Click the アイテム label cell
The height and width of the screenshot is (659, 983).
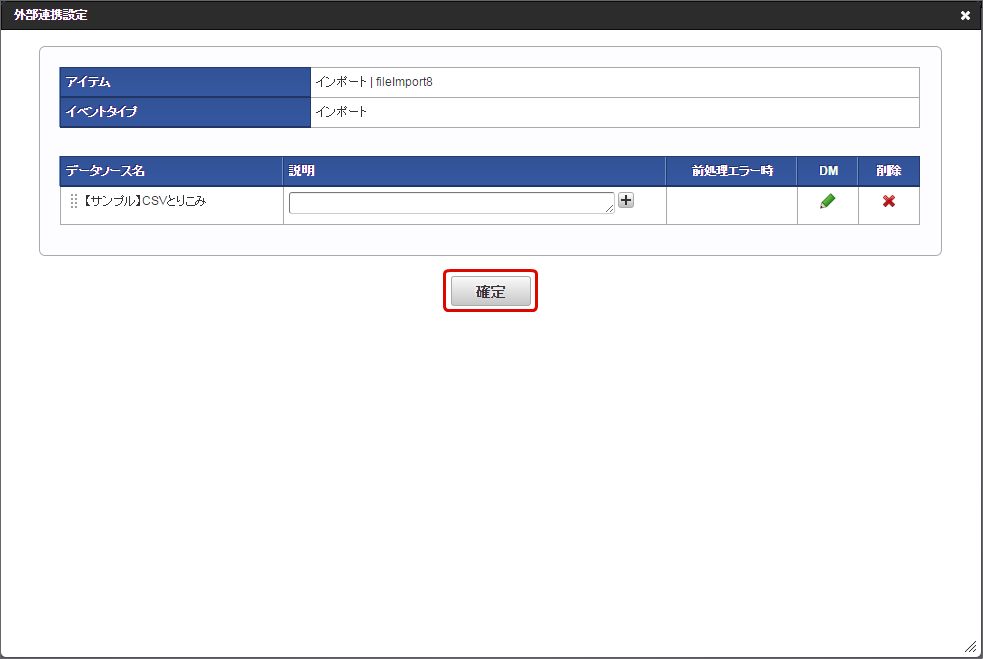pyautogui.click(x=185, y=82)
